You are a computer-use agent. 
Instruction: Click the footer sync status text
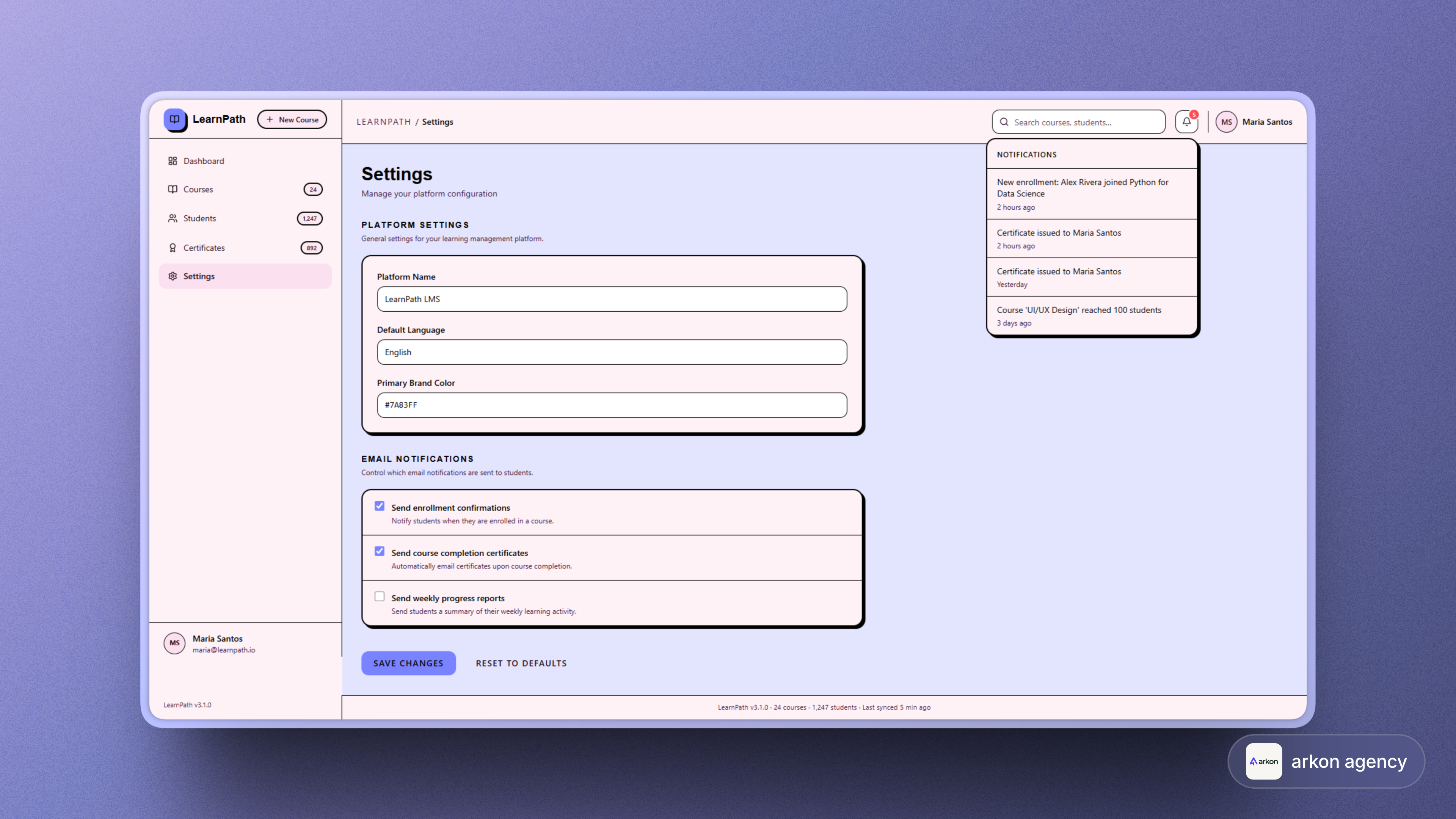824,707
